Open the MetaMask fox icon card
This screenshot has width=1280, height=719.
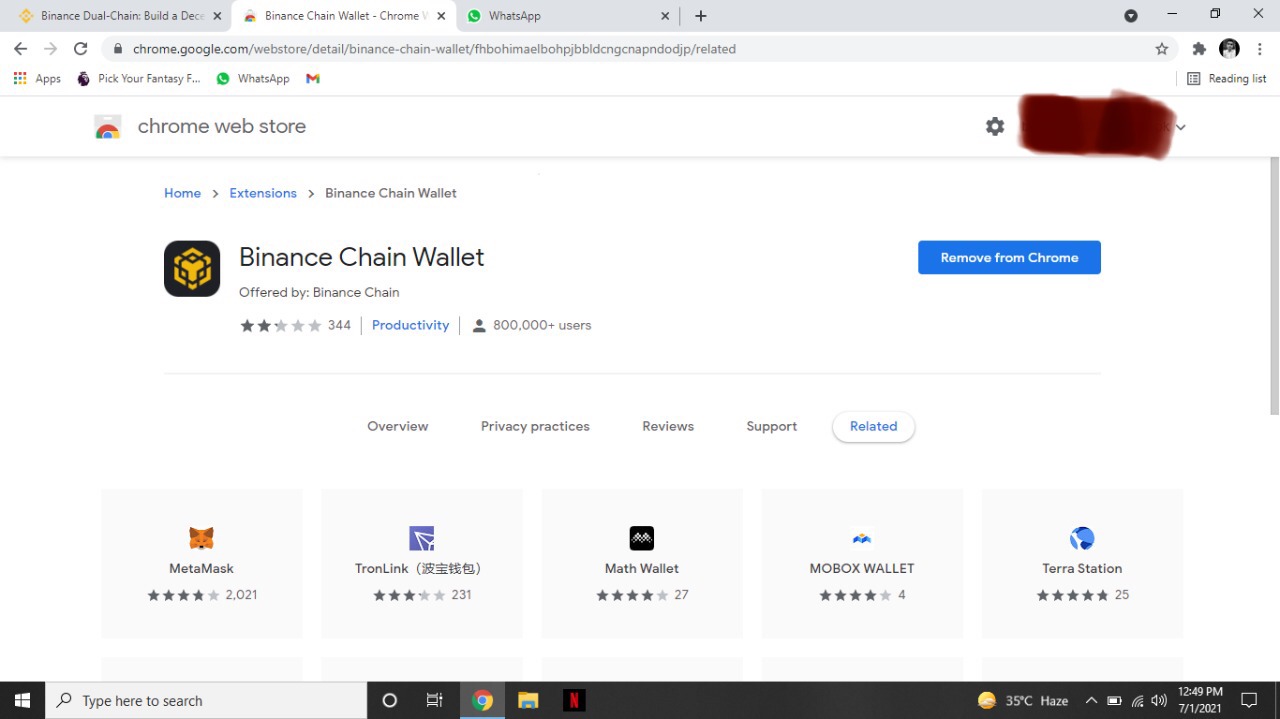pyautogui.click(x=201, y=538)
